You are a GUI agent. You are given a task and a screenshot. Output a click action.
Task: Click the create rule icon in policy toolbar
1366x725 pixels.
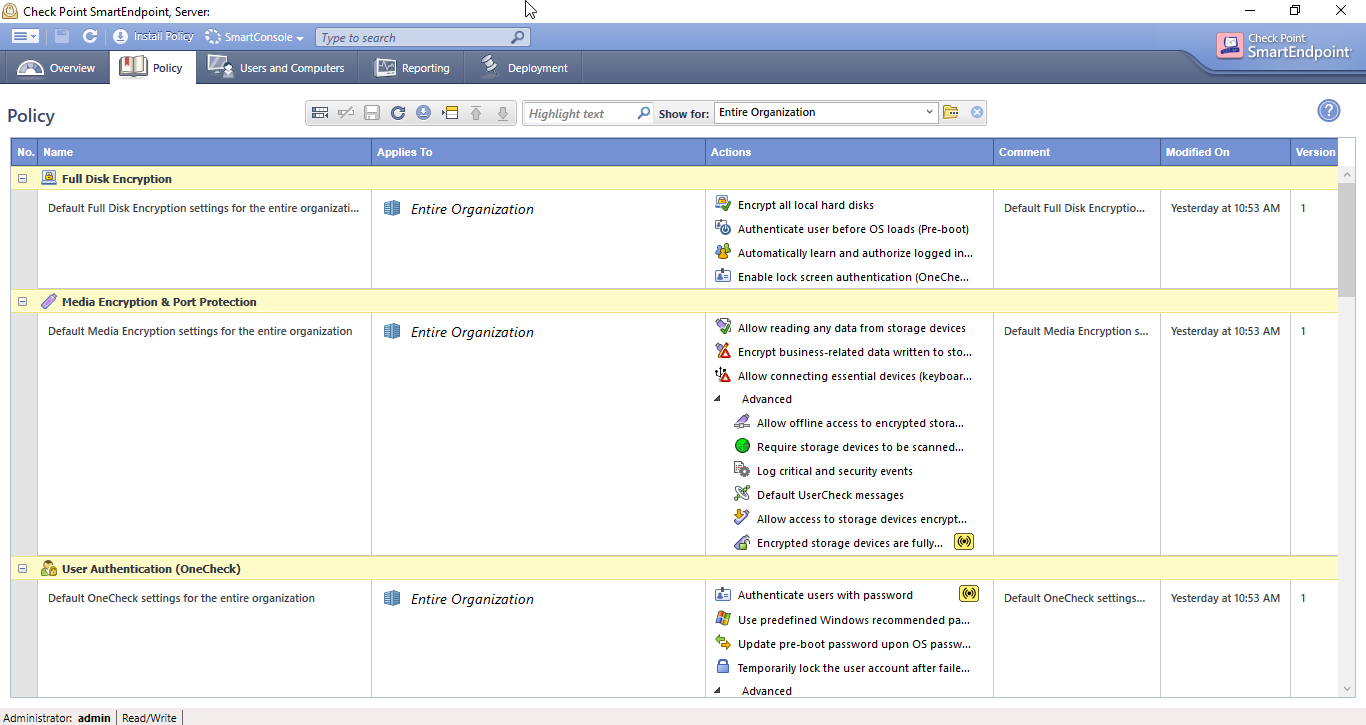tap(320, 113)
